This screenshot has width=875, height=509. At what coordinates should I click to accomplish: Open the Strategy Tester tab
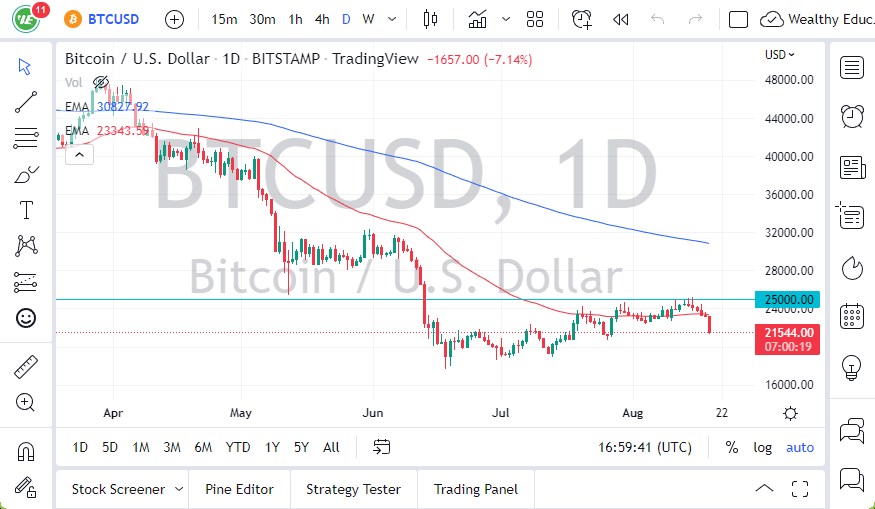(353, 489)
